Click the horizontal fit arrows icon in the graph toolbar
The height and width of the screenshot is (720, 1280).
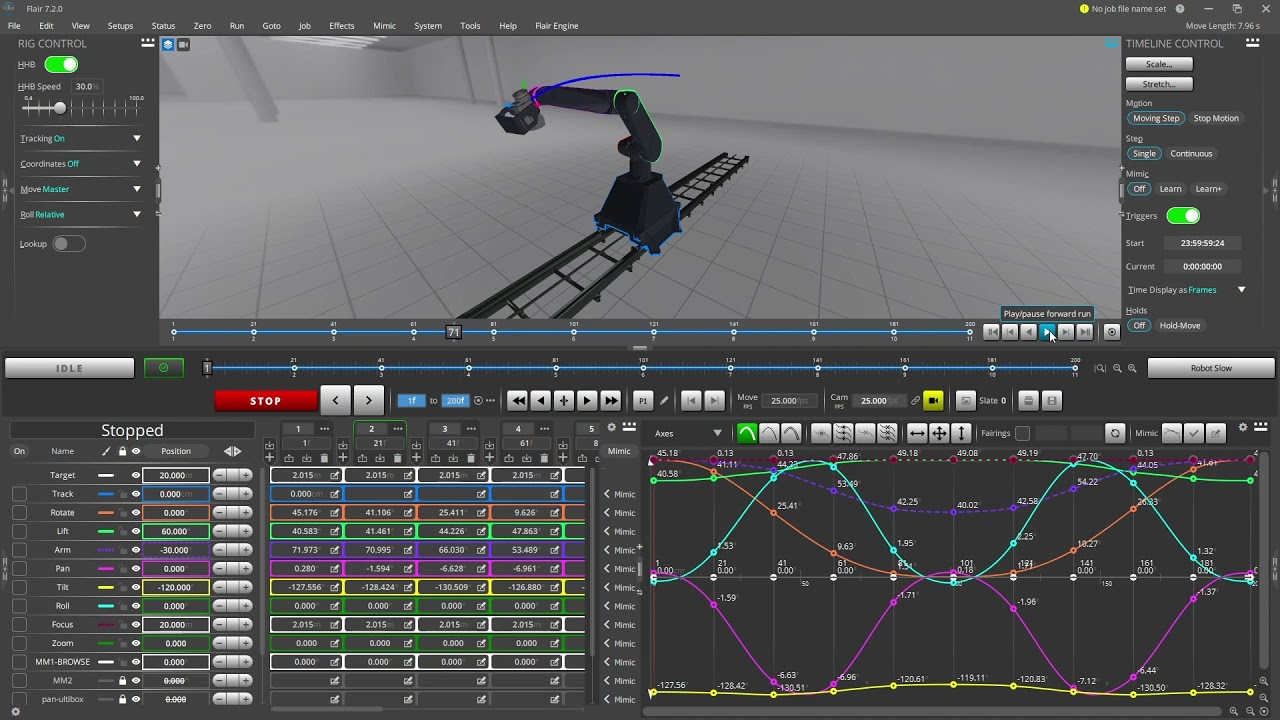click(x=916, y=433)
